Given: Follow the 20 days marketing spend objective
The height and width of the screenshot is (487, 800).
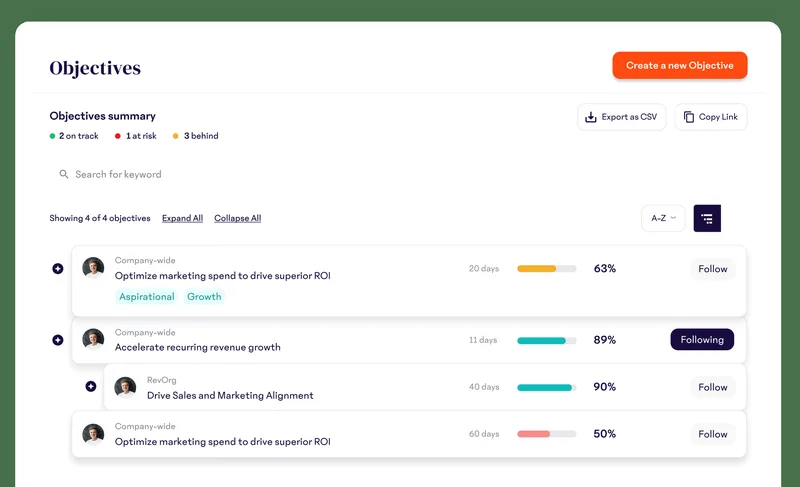Looking at the screenshot, I should click(713, 269).
